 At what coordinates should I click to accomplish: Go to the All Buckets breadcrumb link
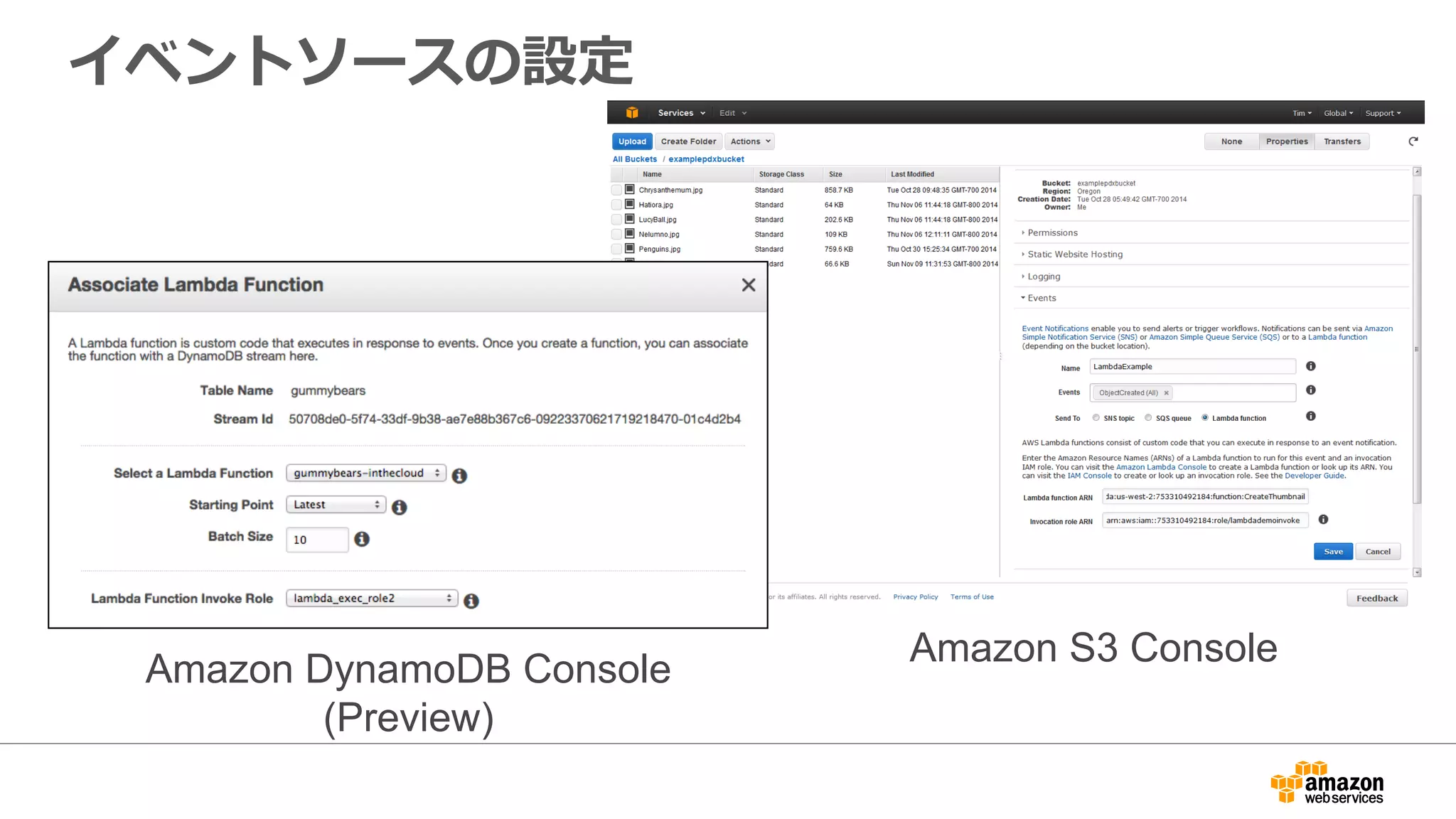click(635, 159)
